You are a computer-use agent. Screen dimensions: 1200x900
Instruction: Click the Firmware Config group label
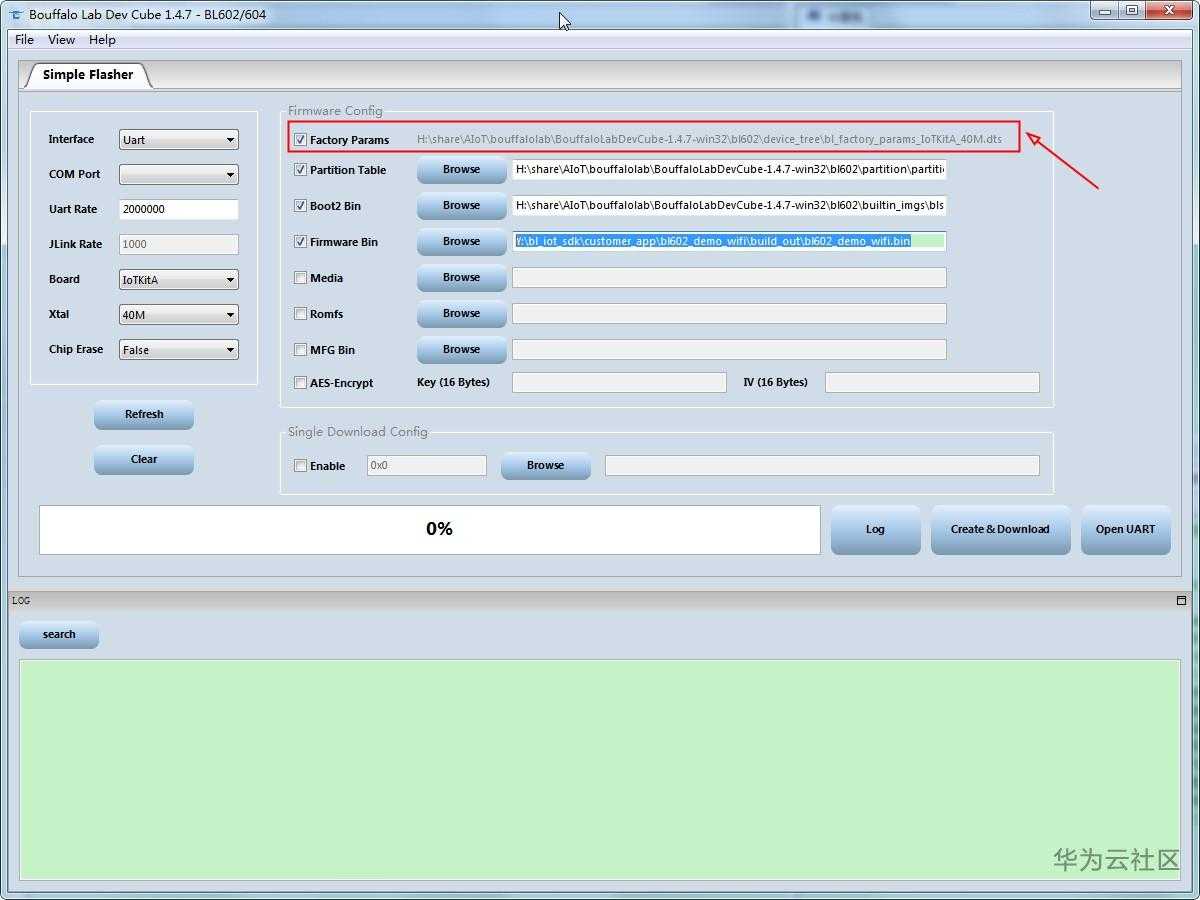[335, 111]
